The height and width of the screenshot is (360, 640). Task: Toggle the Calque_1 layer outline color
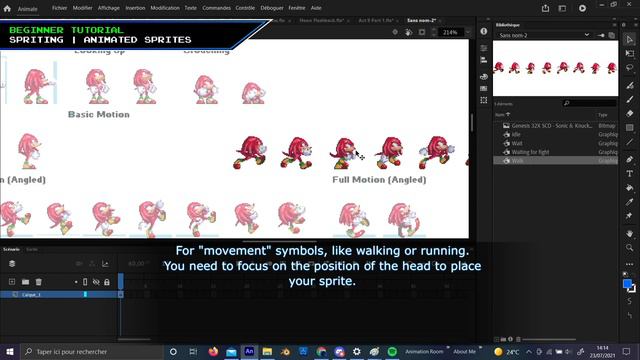85,294
